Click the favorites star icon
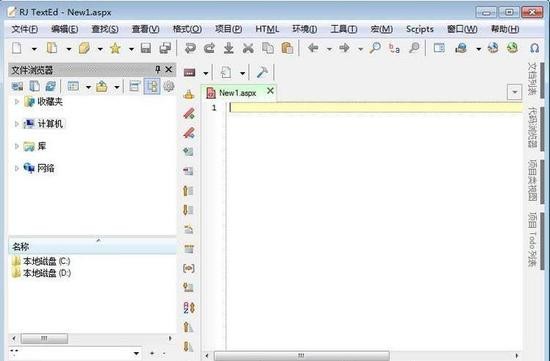This screenshot has height=361, width=550. click(x=115, y=48)
